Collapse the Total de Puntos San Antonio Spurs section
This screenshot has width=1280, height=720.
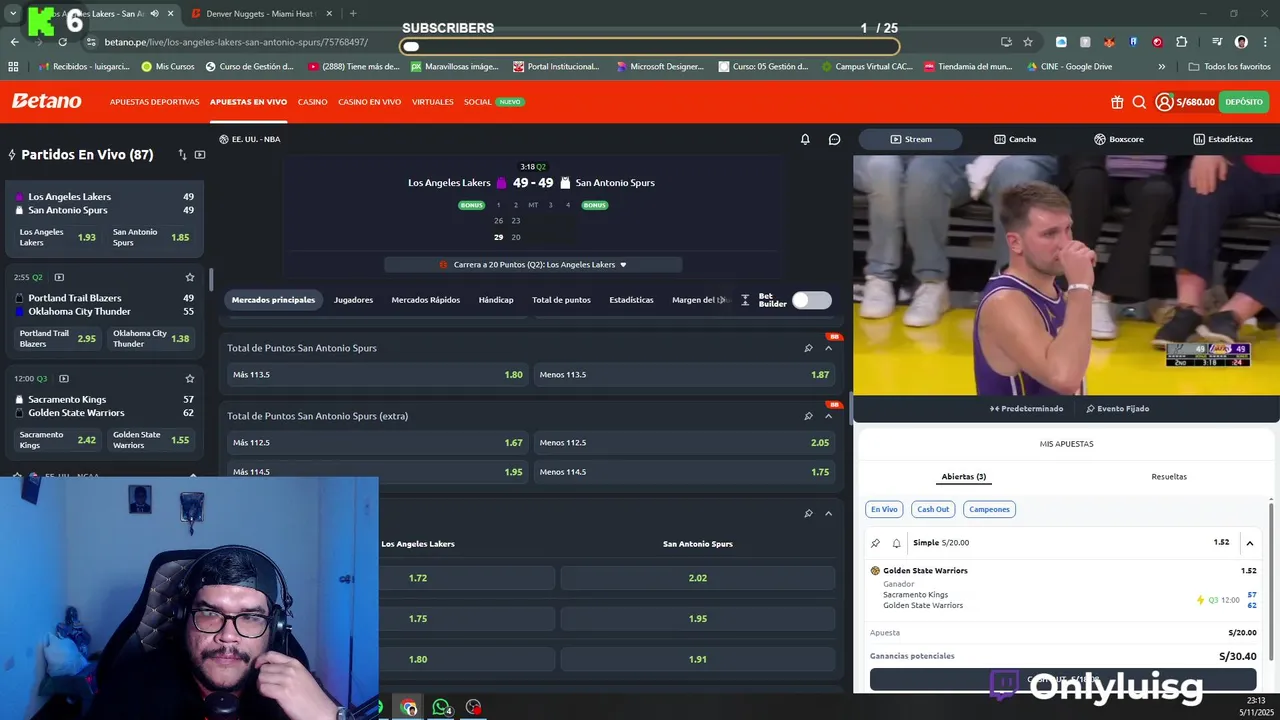(x=828, y=348)
